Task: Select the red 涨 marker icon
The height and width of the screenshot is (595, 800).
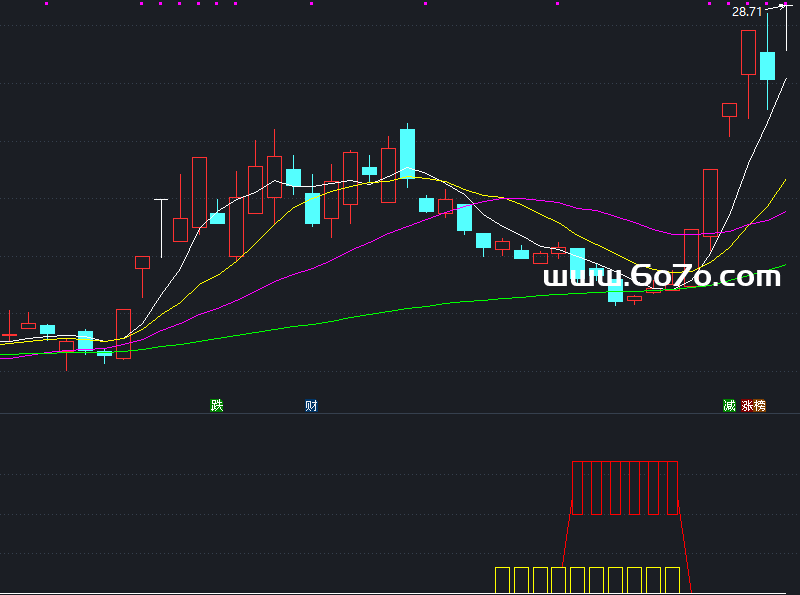Action: click(747, 405)
